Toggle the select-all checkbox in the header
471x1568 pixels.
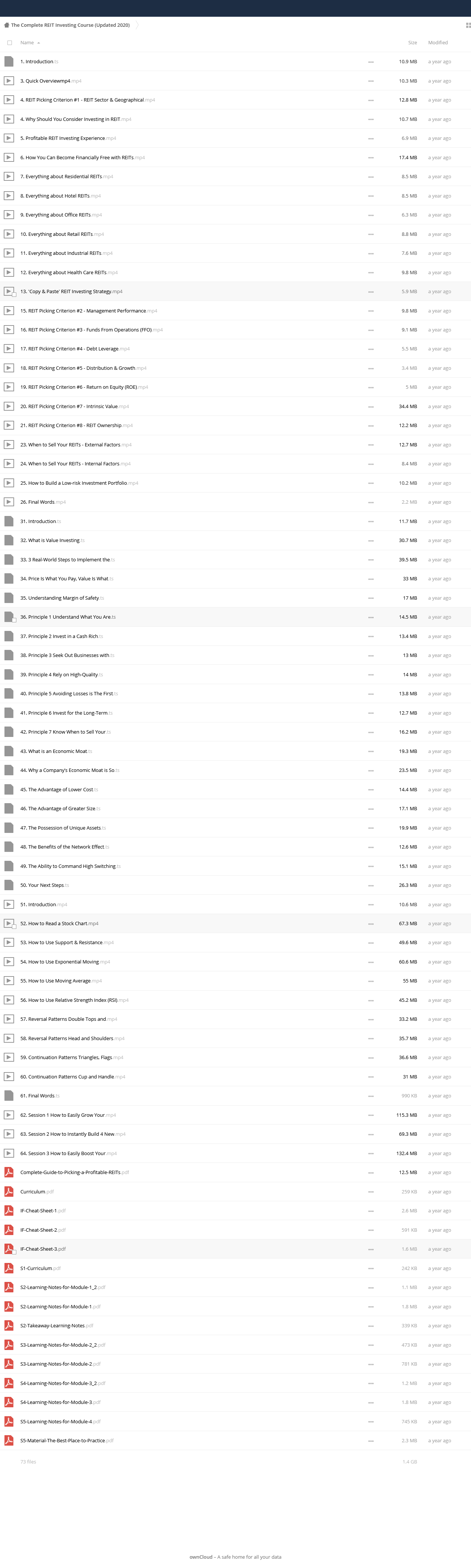pyautogui.click(x=9, y=43)
